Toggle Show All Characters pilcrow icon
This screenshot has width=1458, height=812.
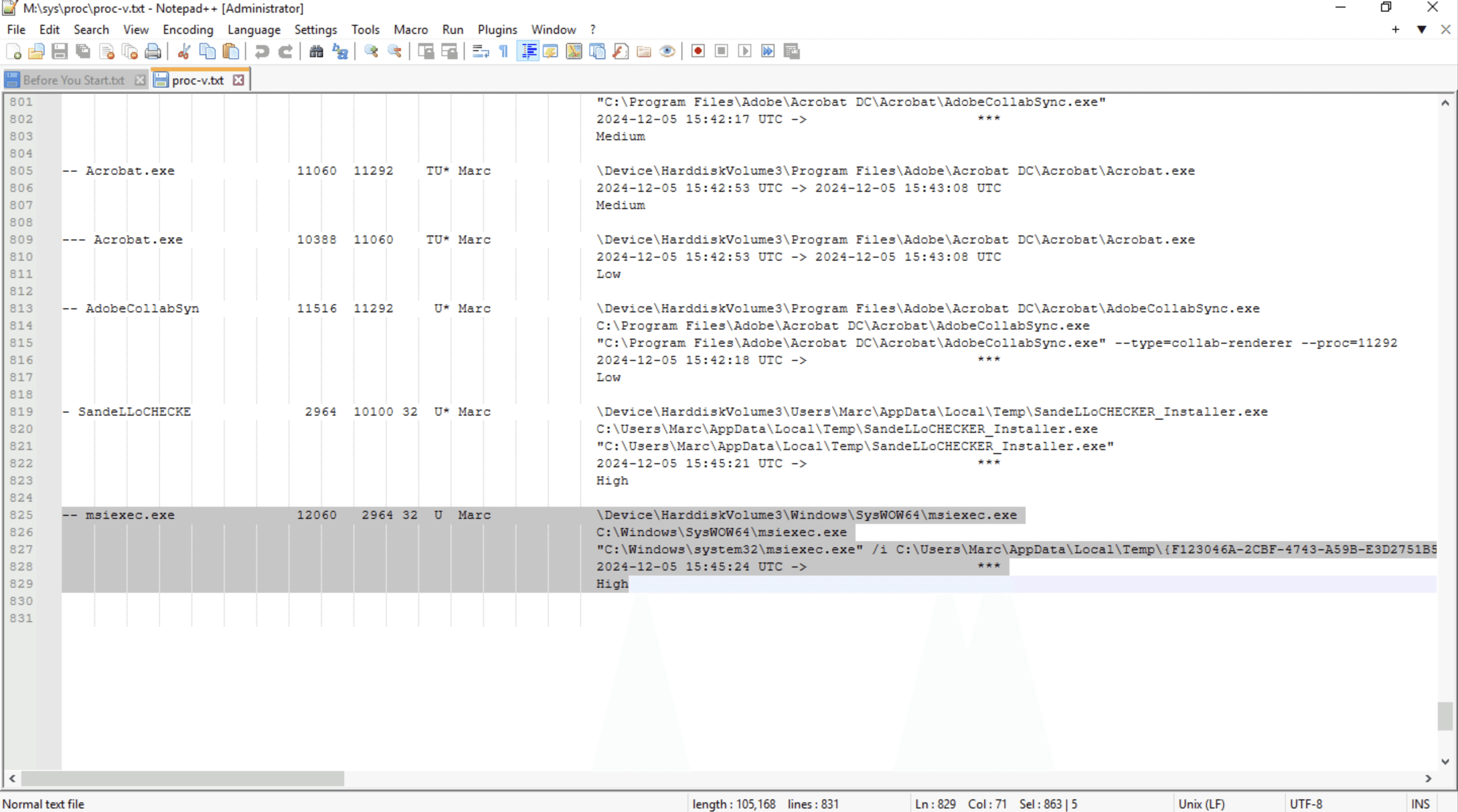(503, 52)
